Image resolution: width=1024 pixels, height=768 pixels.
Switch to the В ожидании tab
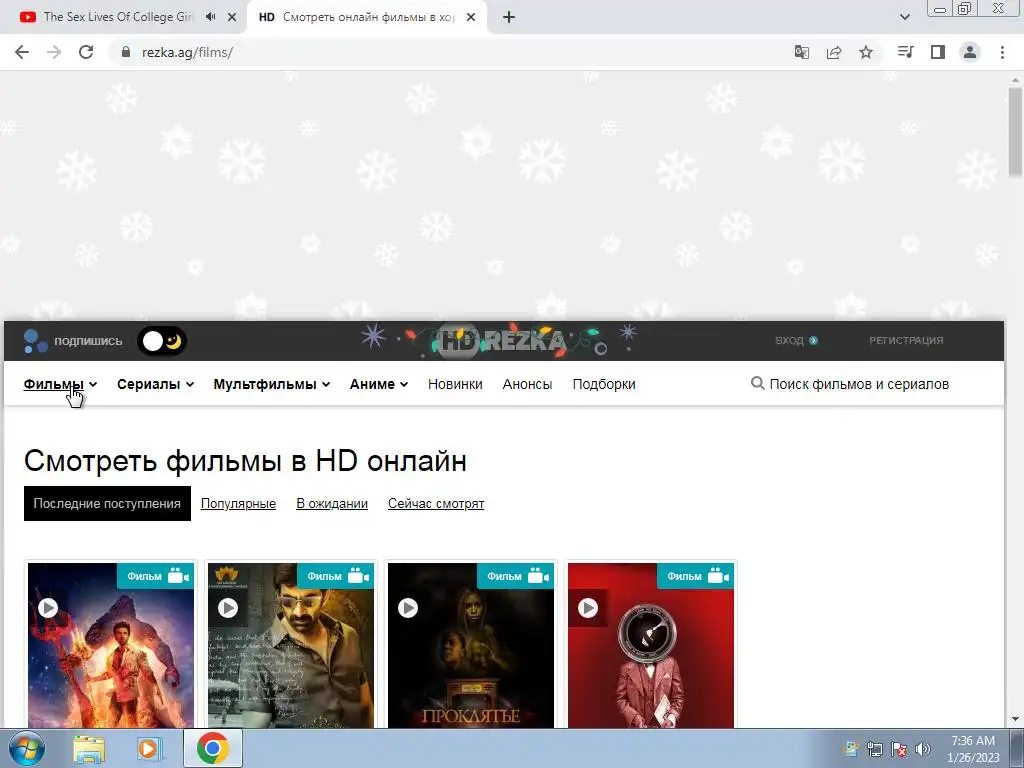332,504
